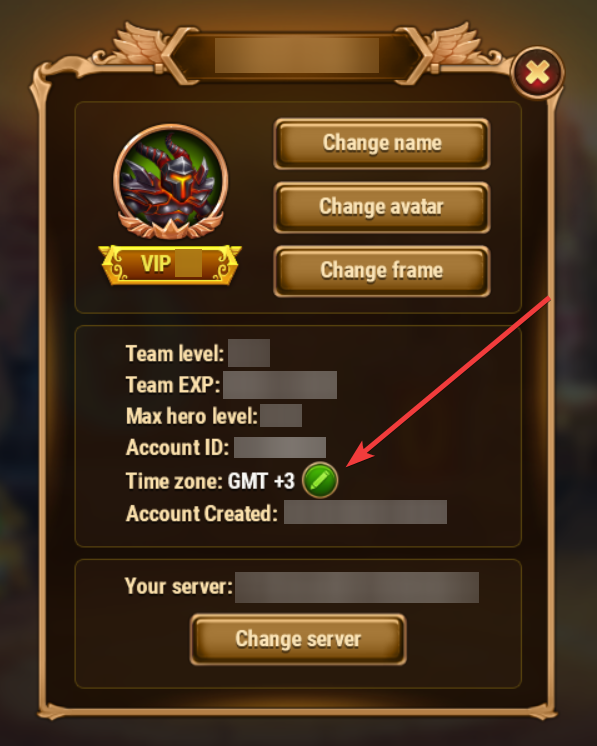This screenshot has height=746, width=597.
Task: Click the armored knight avatar portrait
Action: pyautogui.click(x=171, y=178)
